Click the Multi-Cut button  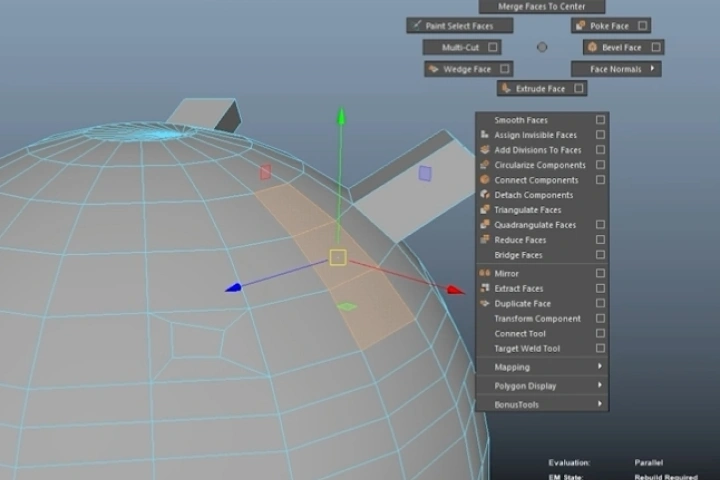click(x=462, y=47)
